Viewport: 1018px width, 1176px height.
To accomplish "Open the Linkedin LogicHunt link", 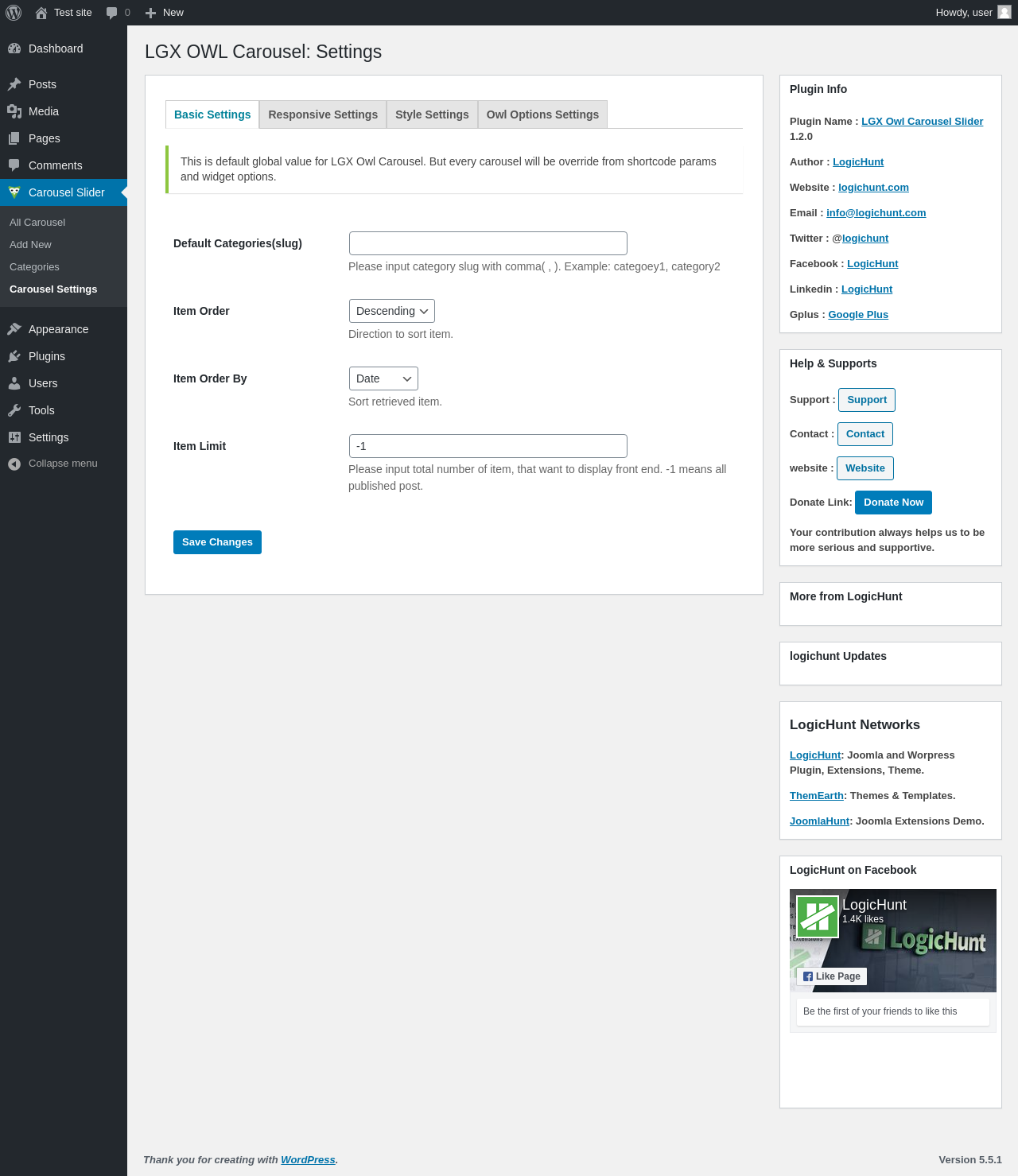I will click(867, 289).
